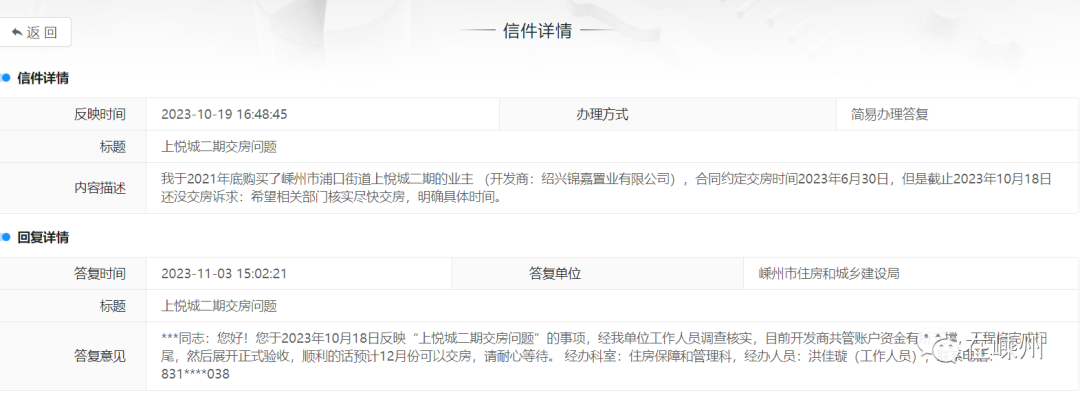This screenshot has width=1080, height=395.
Task: Click the reply text starting ***同志：您好
Action: coord(603,356)
